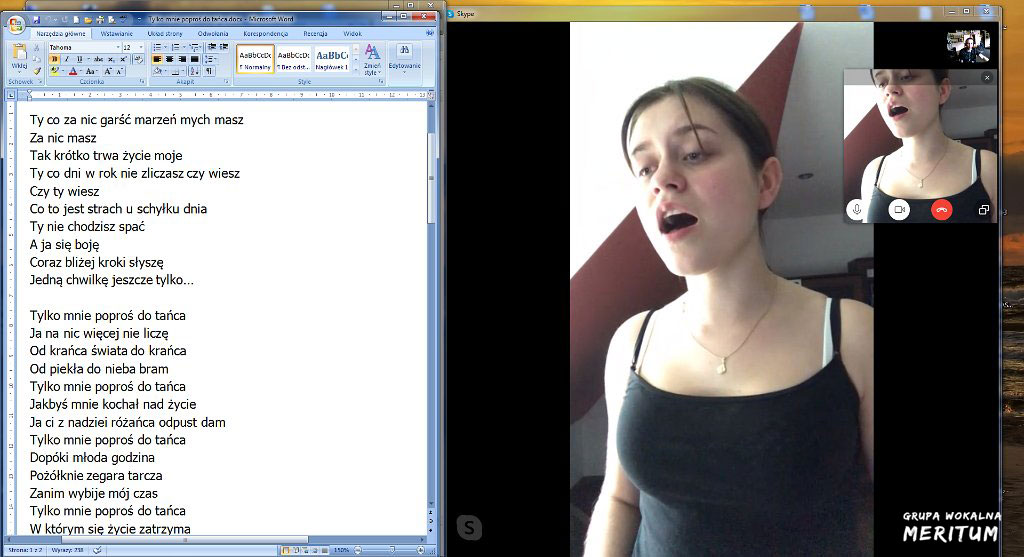
Task: Align text left
Action: pyautogui.click(x=157, y=59)
